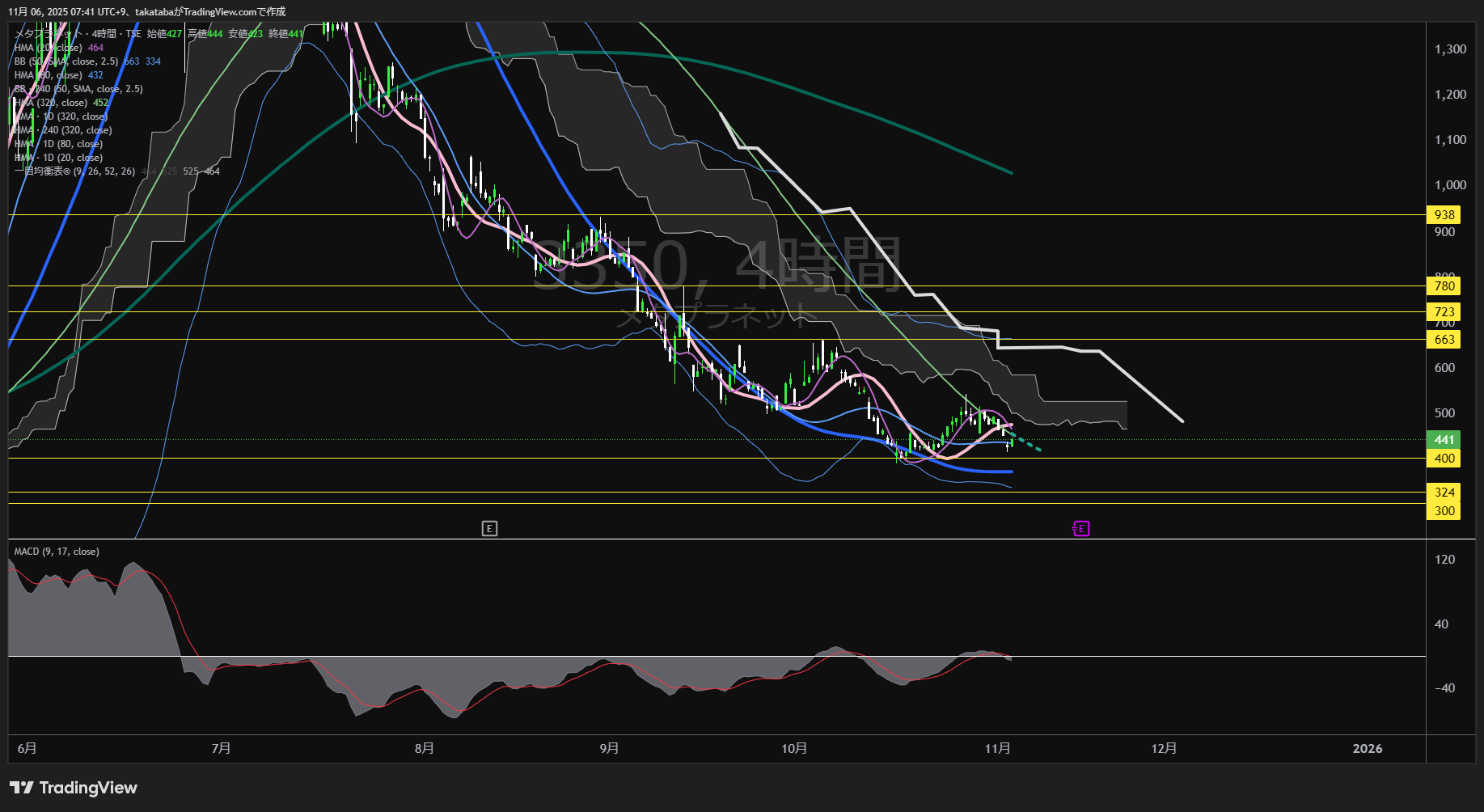Click the 2026 label on time axis
Image resolution: width=1484 pixels, height=812 pixels.
coord(1367,749)
